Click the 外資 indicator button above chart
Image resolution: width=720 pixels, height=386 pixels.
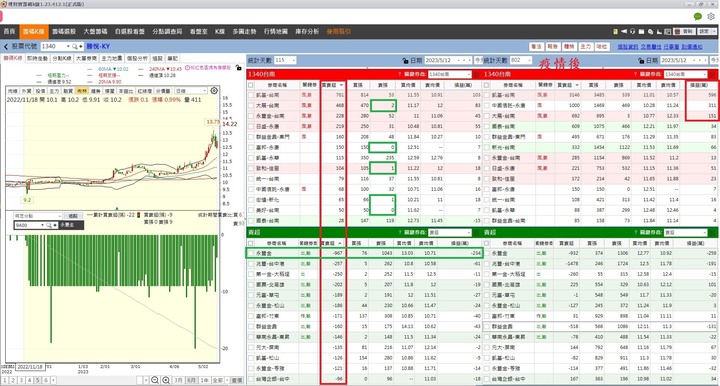pos(26,91)
